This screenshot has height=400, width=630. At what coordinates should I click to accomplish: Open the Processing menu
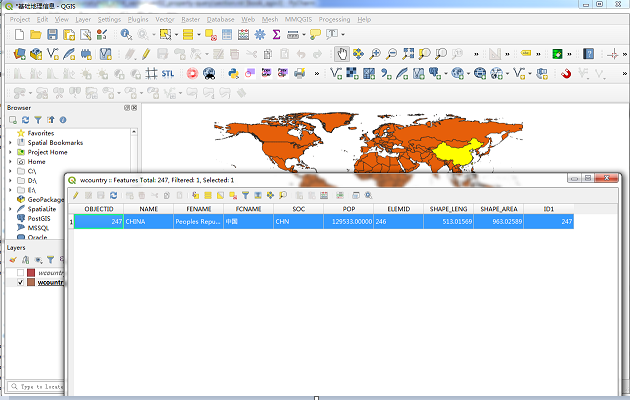point(334,19)
